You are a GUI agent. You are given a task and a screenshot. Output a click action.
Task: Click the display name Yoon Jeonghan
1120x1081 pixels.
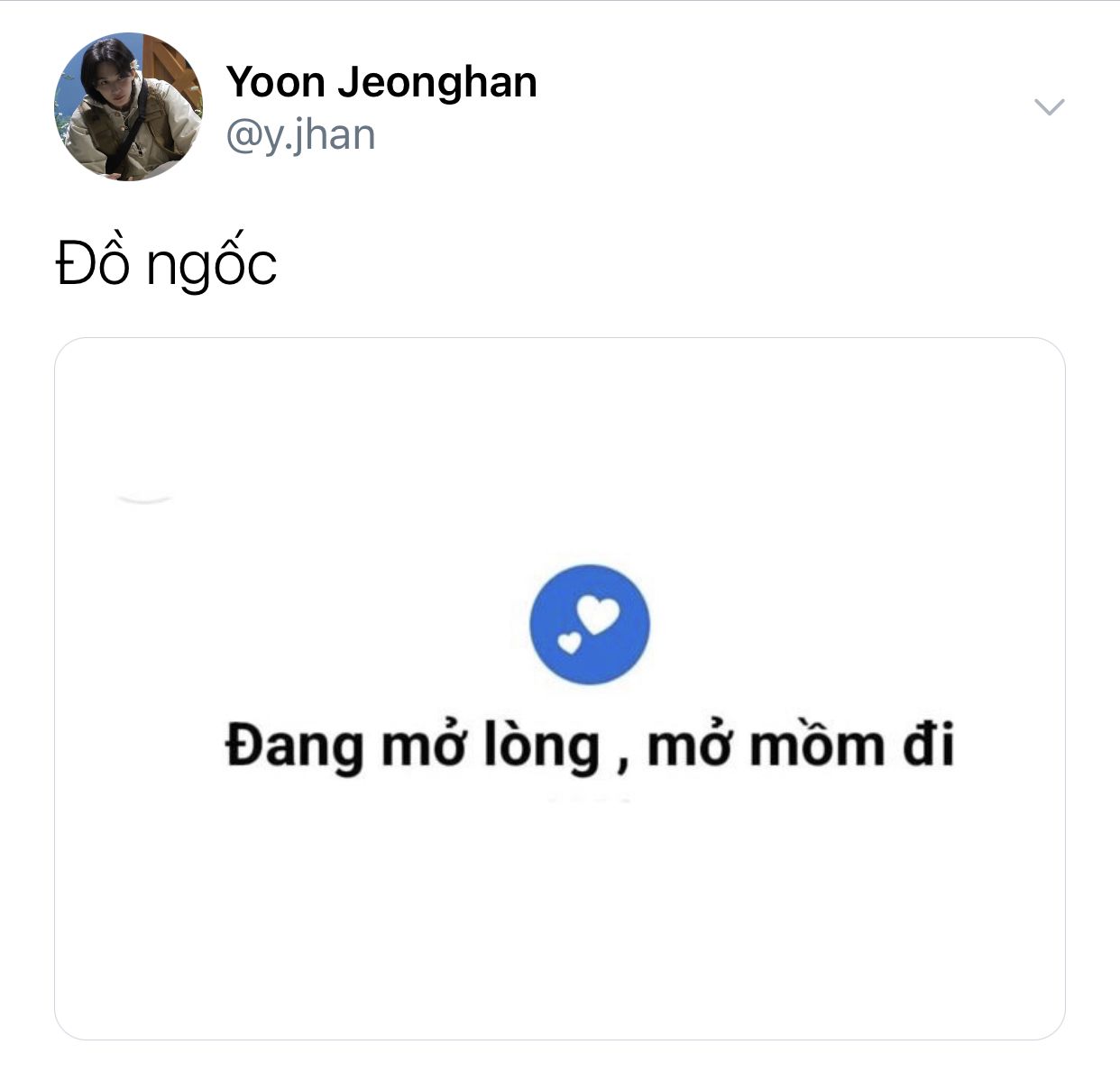[x=381, y=82]
